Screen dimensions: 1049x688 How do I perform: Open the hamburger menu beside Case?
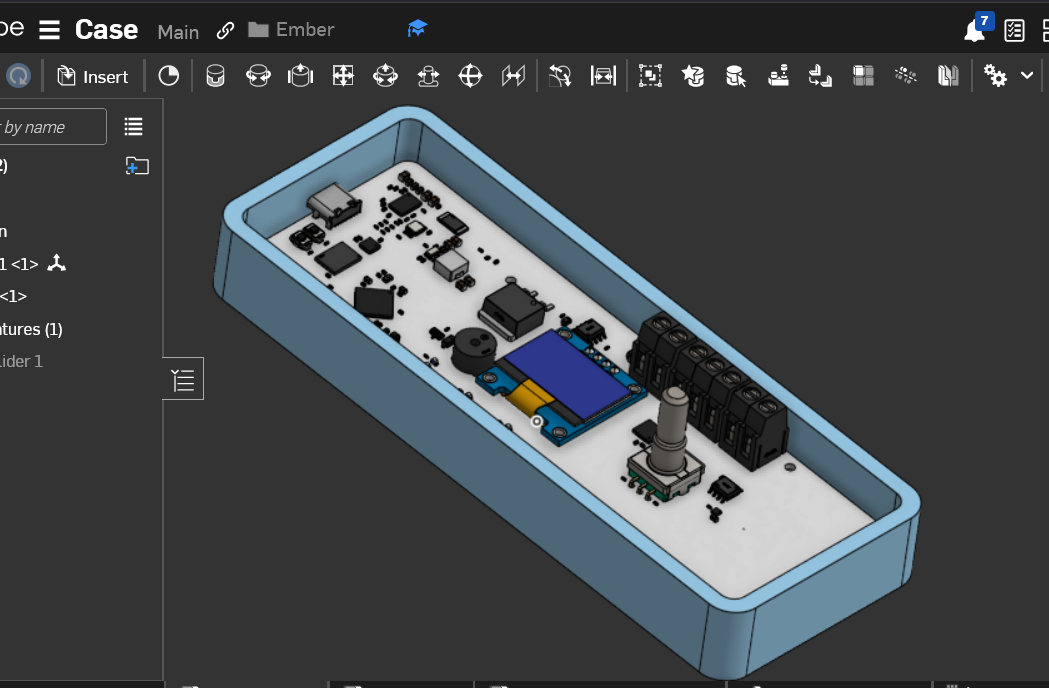click(x=50, y=30)
